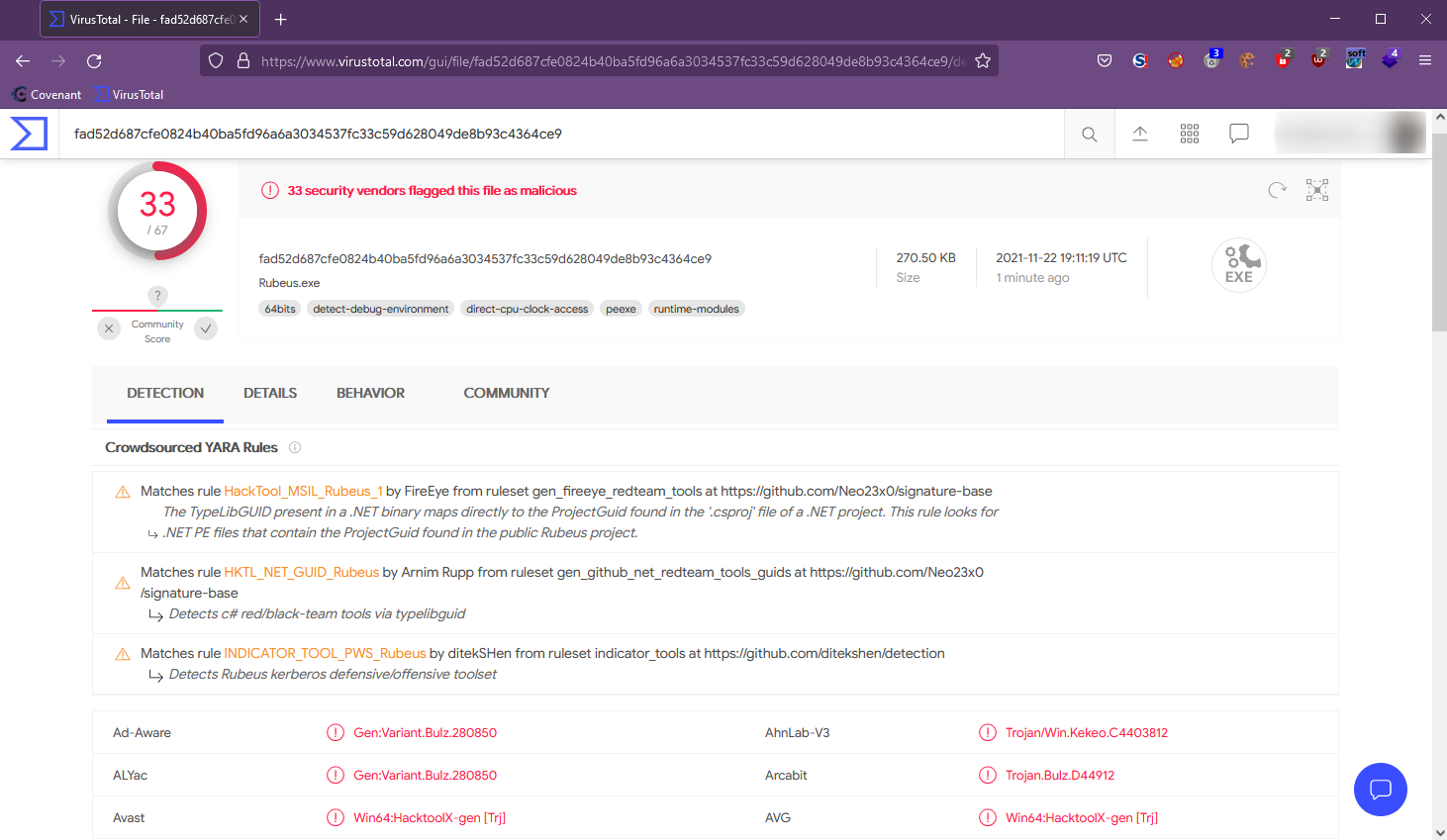Viewport: 1447px width, 840px height.
Task: Click AhnLab-V3 detection Trojan/Win.Kekeo.C4403812
Action: 1087,733
